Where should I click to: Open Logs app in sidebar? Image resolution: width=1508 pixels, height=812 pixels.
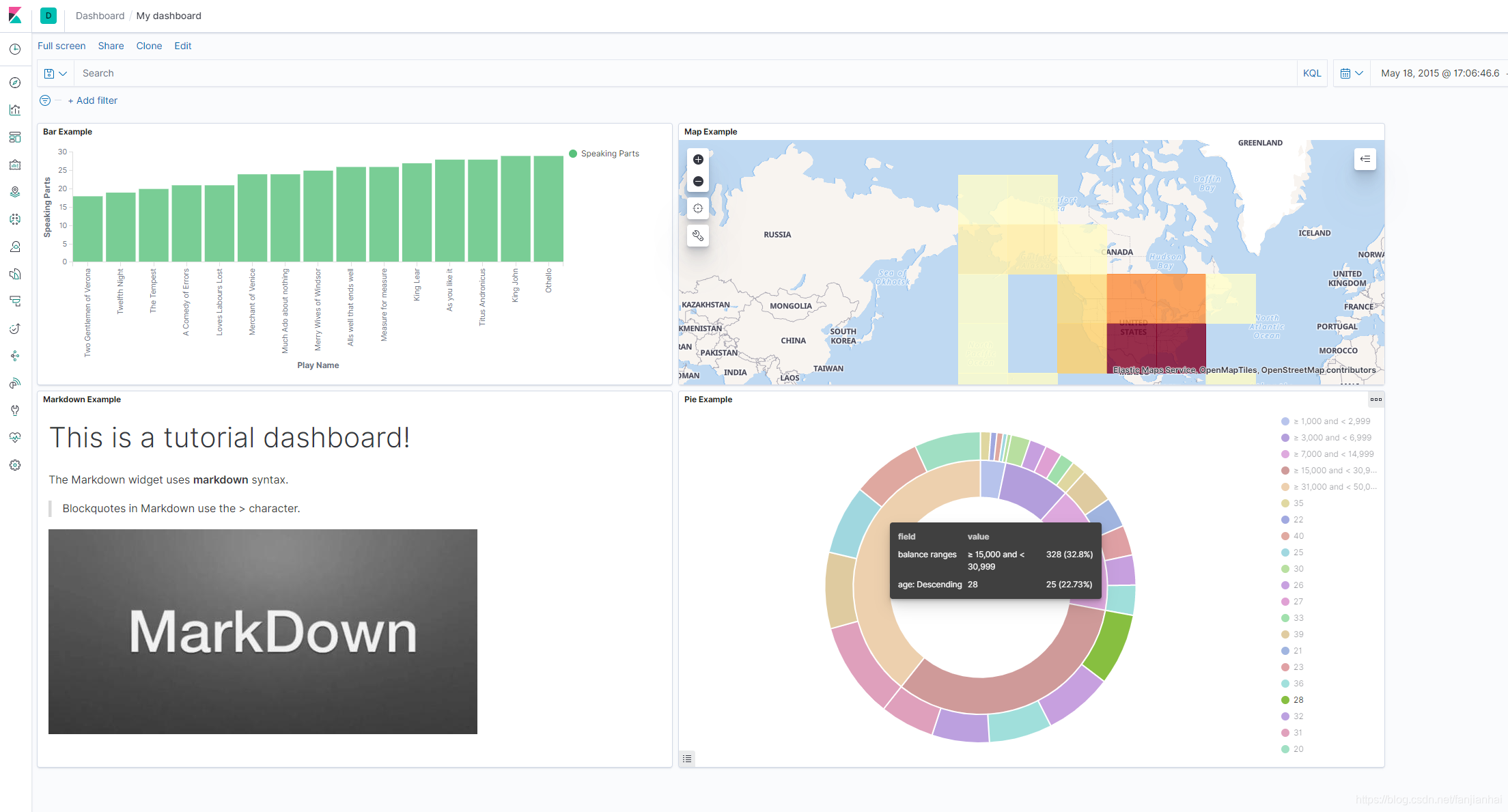15,274
